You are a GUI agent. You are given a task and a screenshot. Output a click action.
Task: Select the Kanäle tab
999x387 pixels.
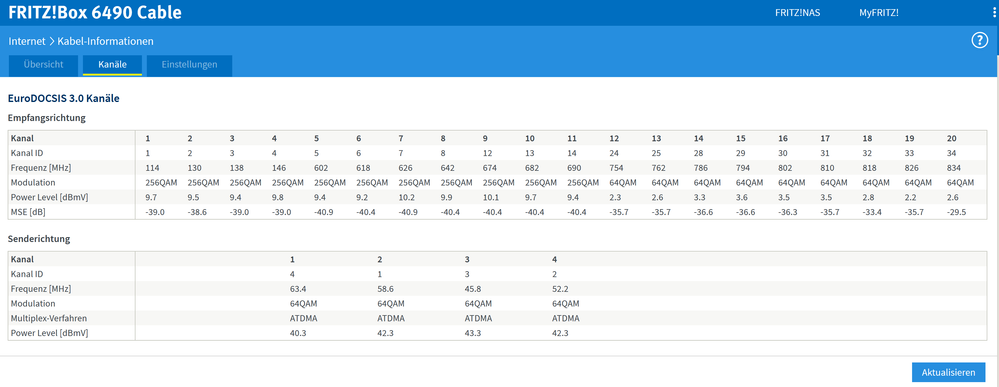112,65
